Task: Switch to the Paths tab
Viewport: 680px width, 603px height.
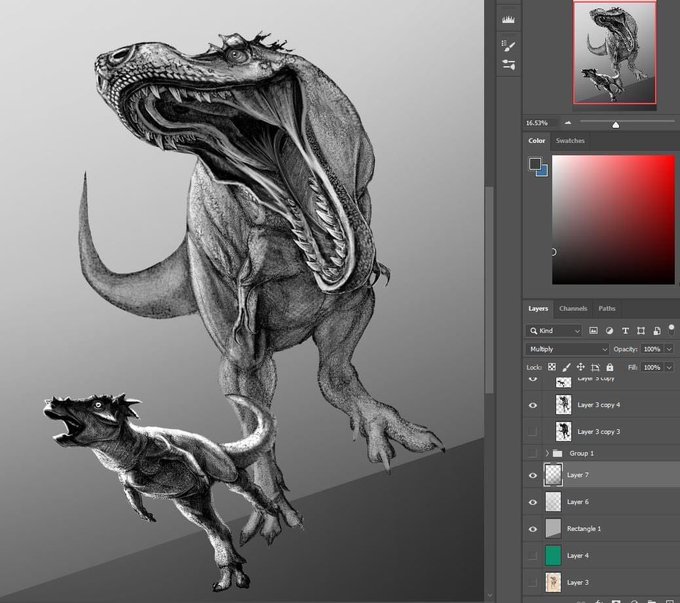Action: (607, 308)
